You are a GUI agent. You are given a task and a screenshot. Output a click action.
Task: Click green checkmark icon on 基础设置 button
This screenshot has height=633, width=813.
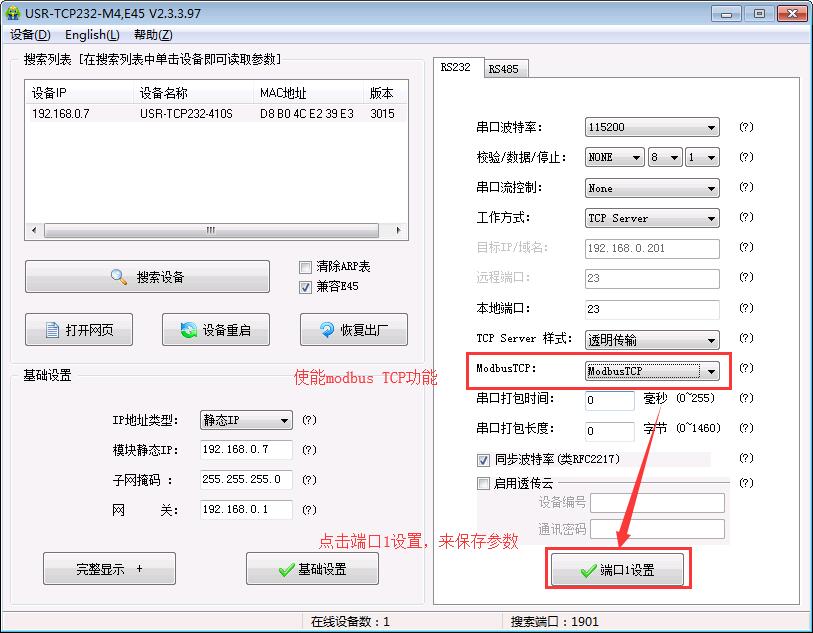pyautogui.click(x=286, y=570)
